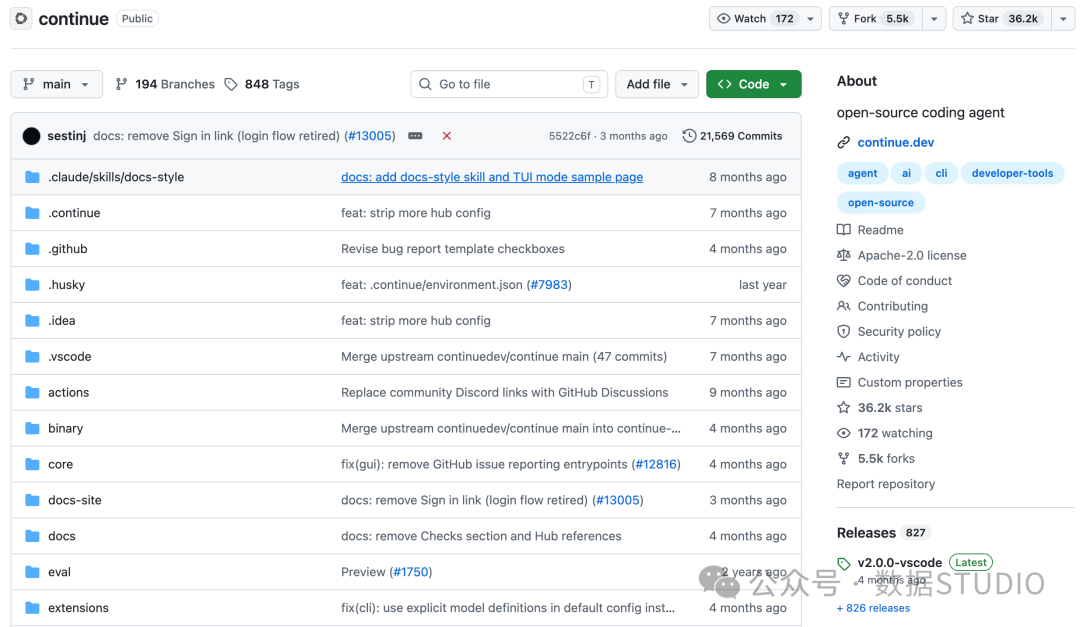Click the folder icon beside .husky

tap(32, 285)
